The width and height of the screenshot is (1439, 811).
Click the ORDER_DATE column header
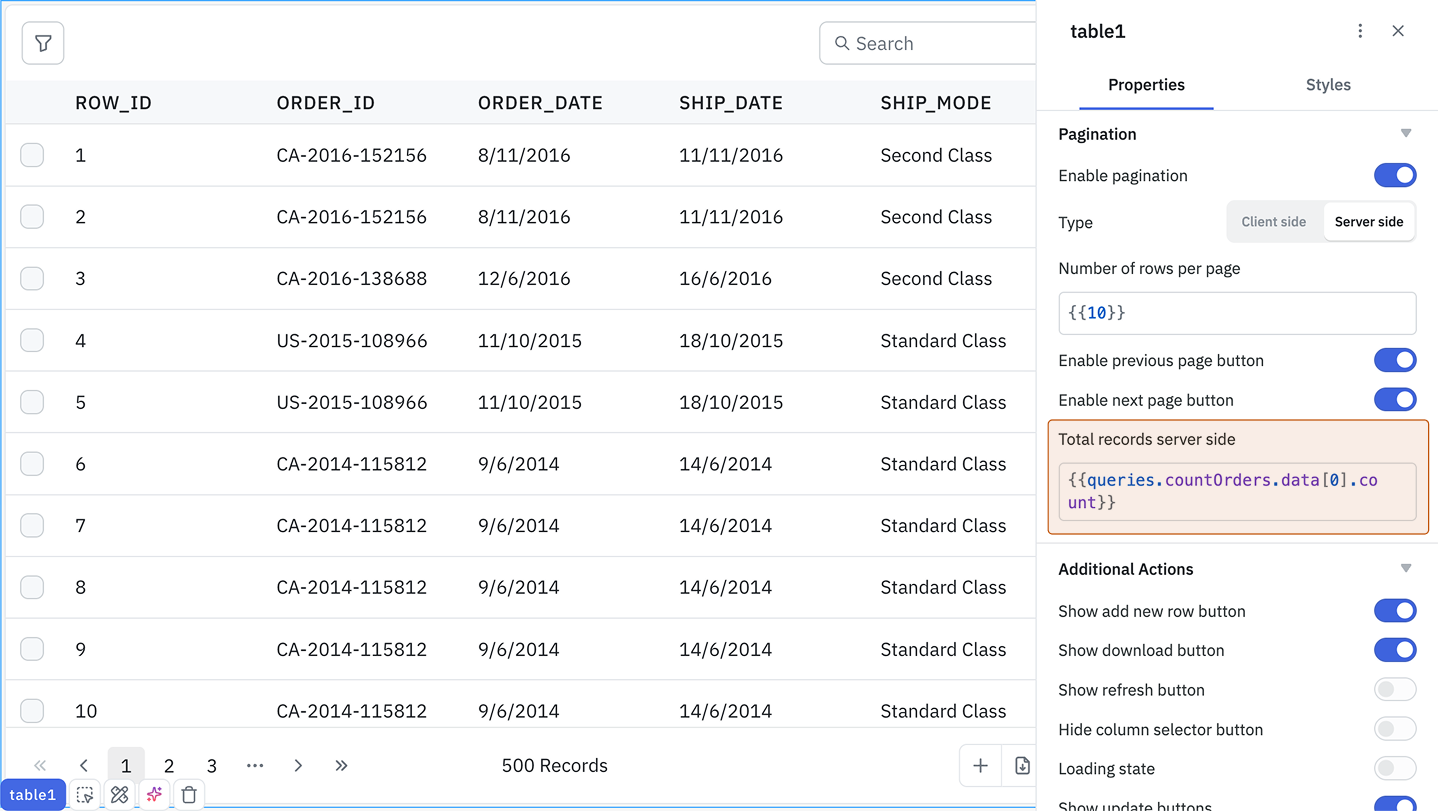click(540, 103)
